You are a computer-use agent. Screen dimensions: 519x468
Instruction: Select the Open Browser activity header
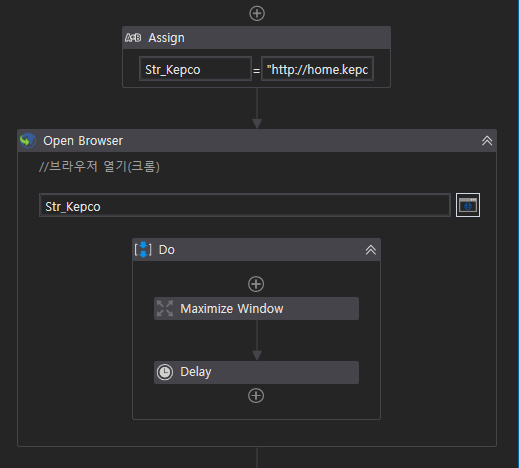(257, 141)
